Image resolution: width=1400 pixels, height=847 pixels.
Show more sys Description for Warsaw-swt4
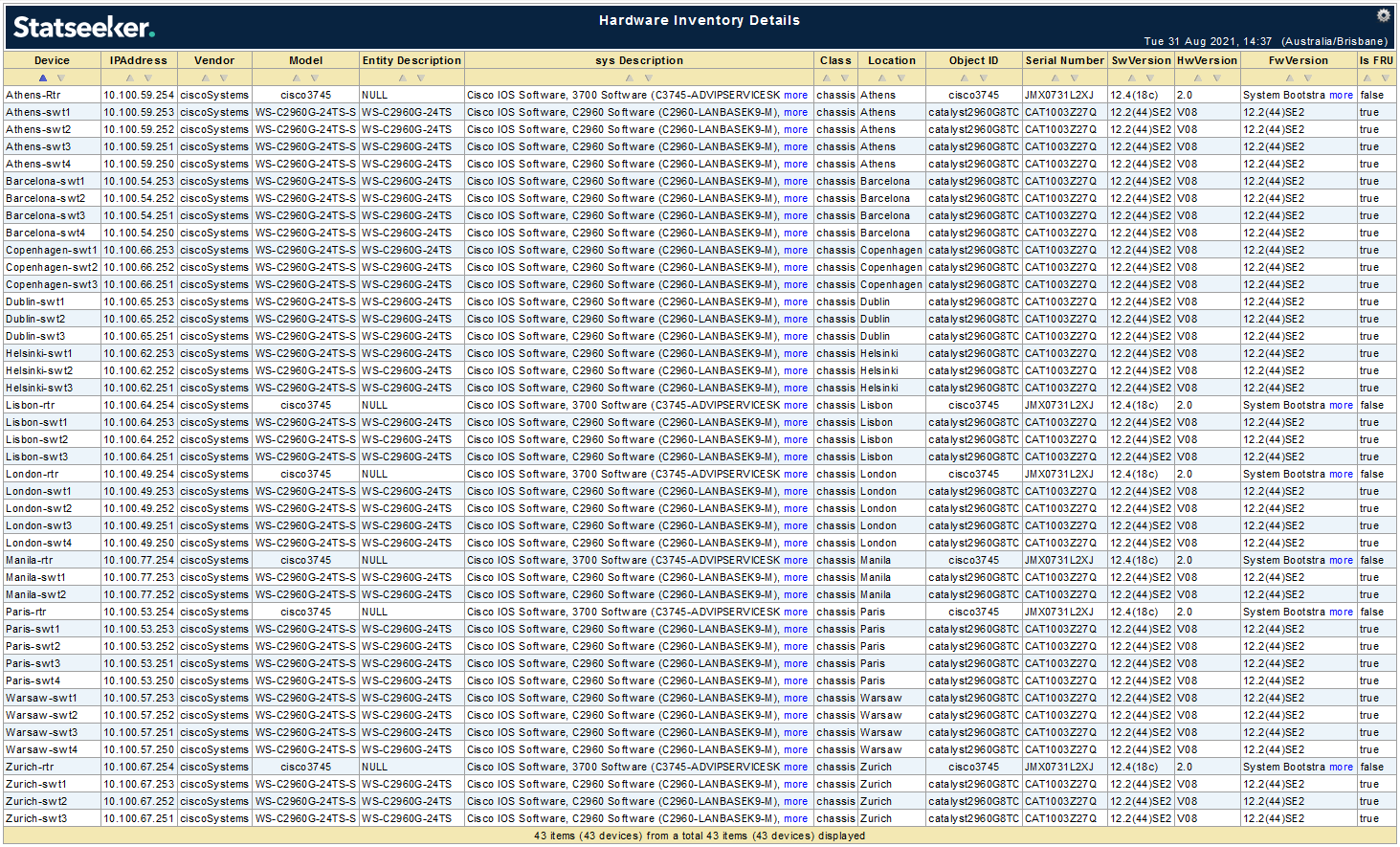coord(795,749)
